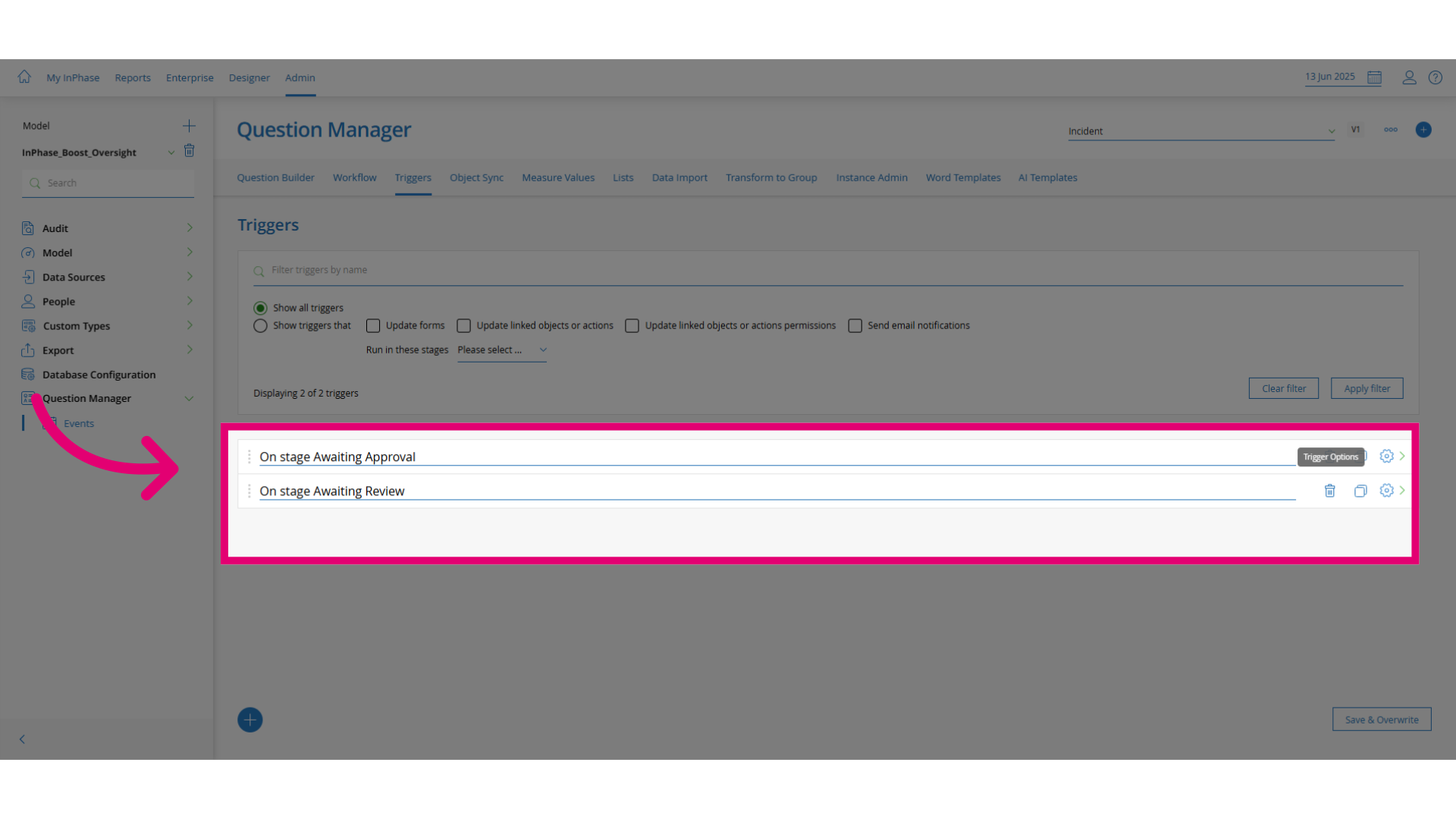Click Filter triggers by name field

click(x=827, y=271)
